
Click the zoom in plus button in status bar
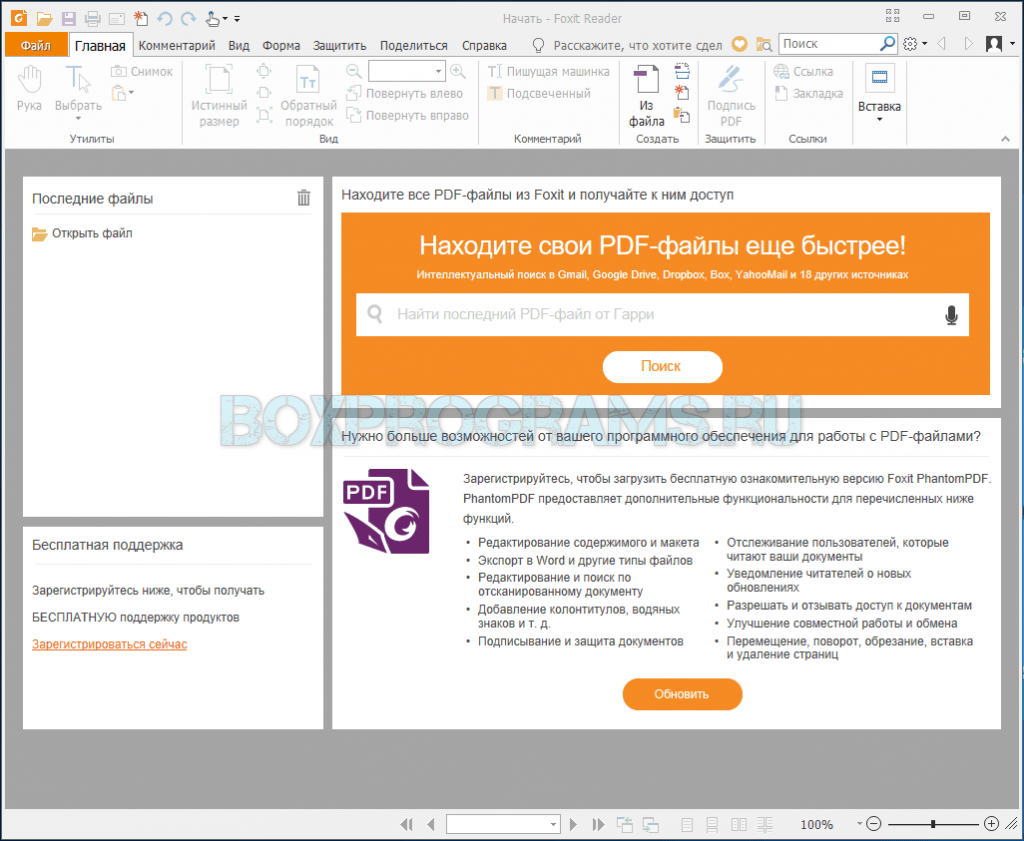click(991, 824)
